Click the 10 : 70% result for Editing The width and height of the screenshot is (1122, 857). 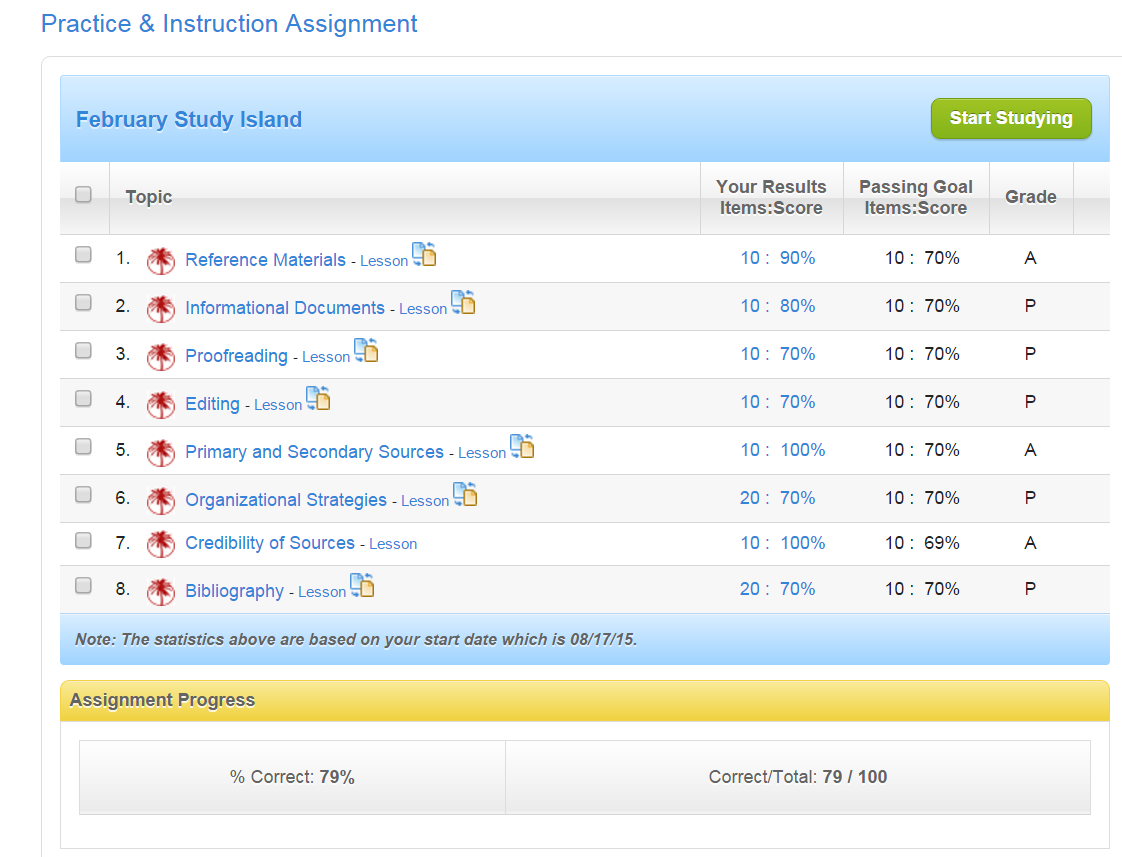click(778, 402)
